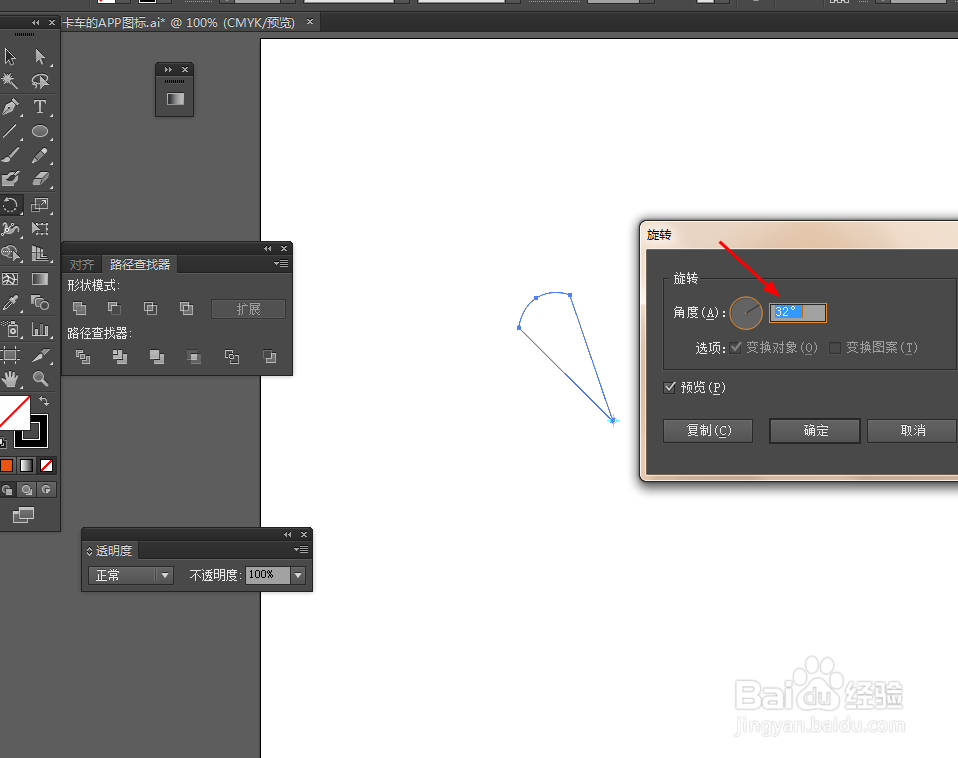Select the Line Segment tool
The image size is (958, 758).
point(10,131)
